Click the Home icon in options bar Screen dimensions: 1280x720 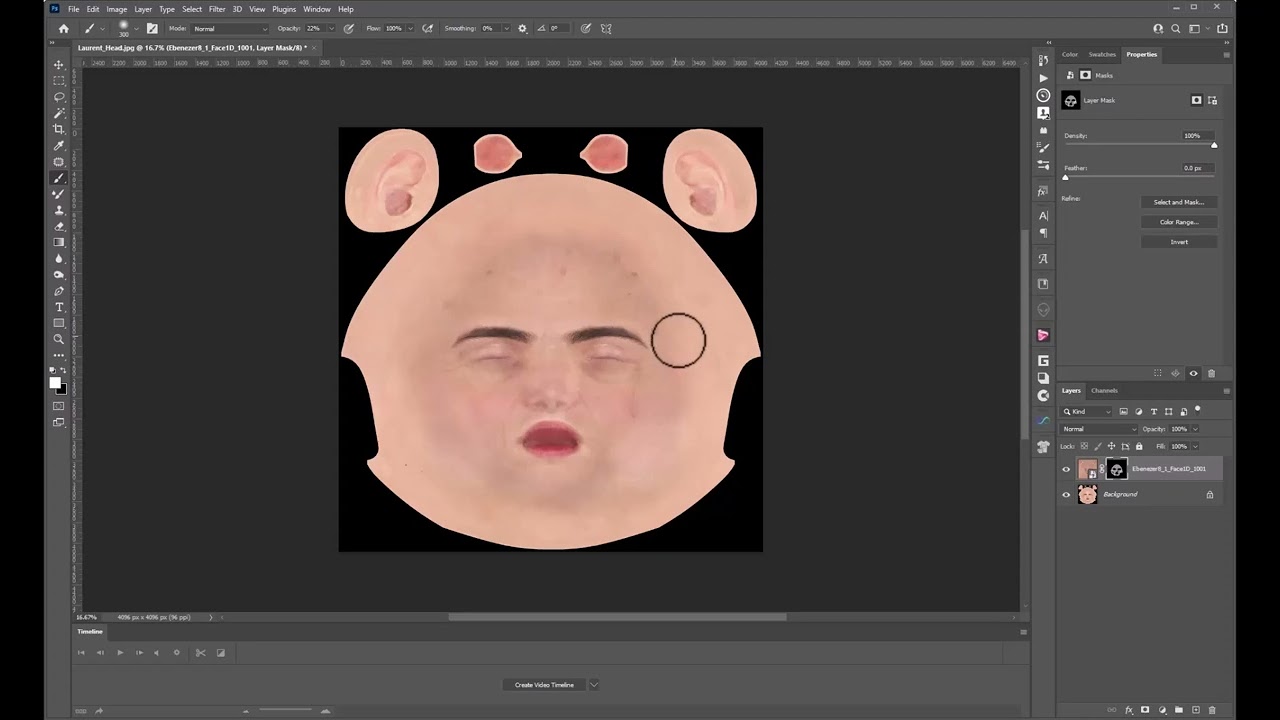pos(64,29)
